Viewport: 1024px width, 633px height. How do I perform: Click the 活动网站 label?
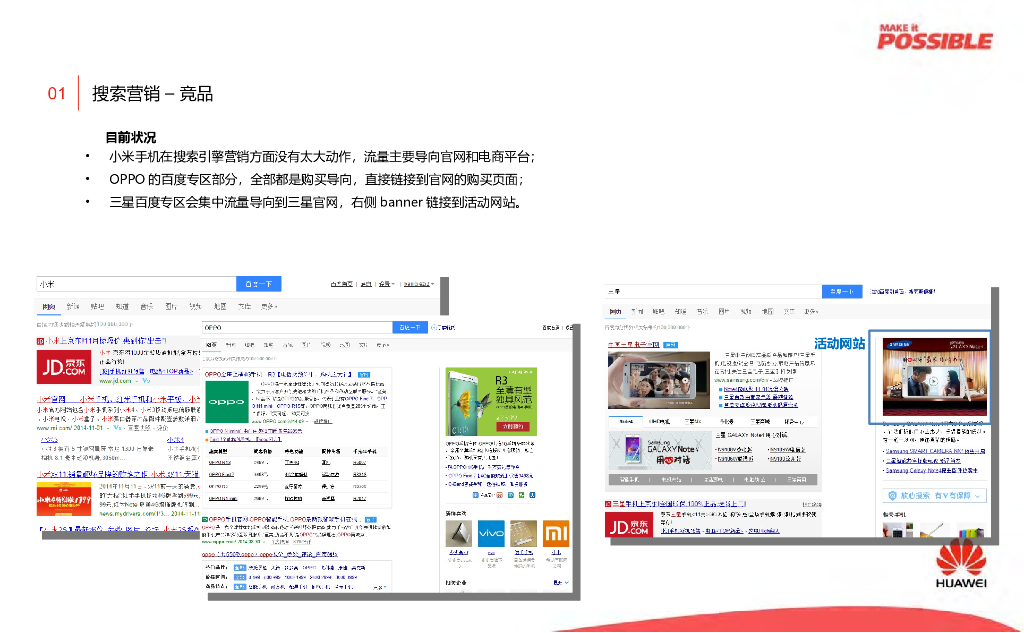[x=839, y=344]
